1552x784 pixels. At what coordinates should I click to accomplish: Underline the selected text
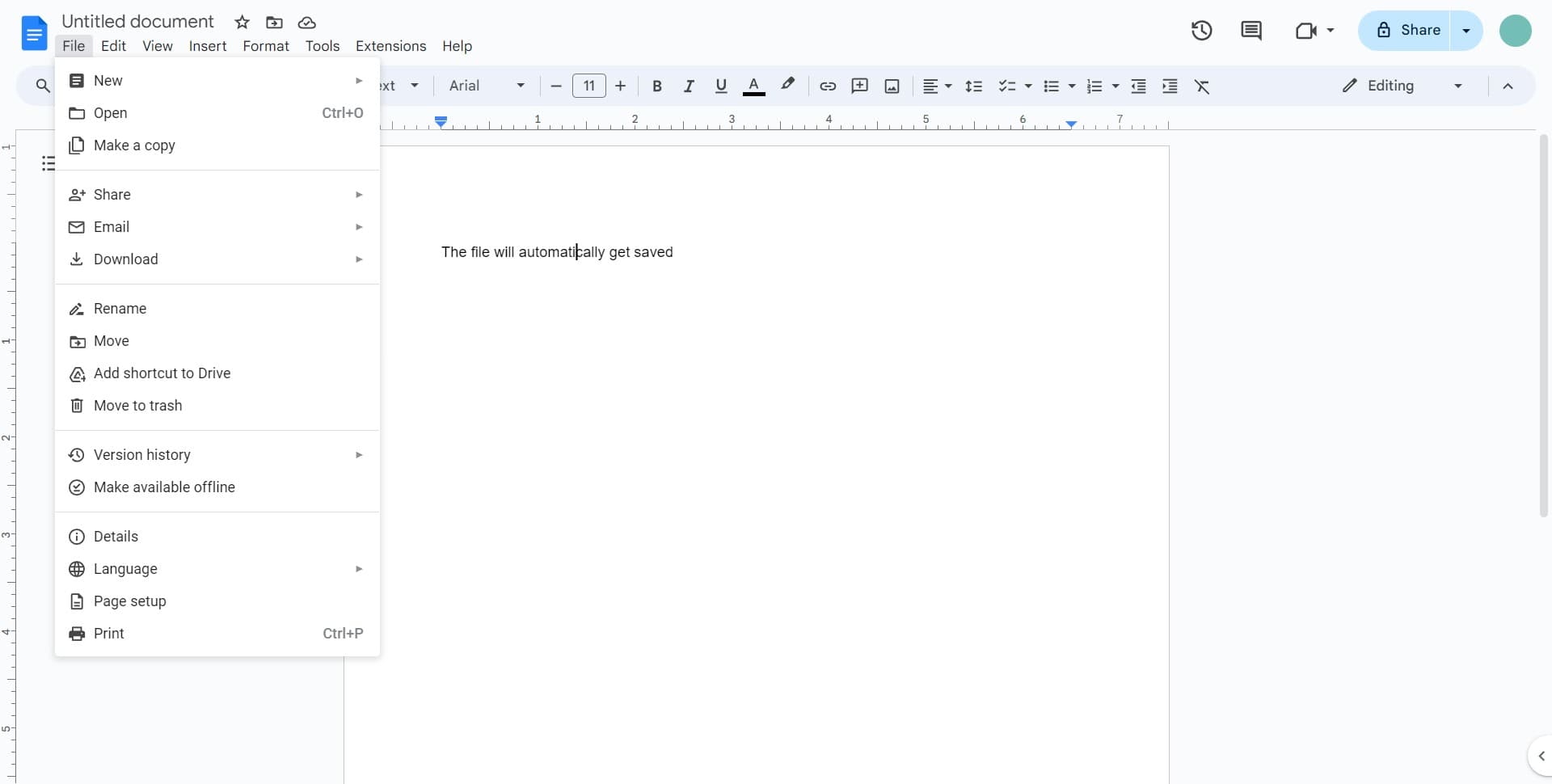721,86
